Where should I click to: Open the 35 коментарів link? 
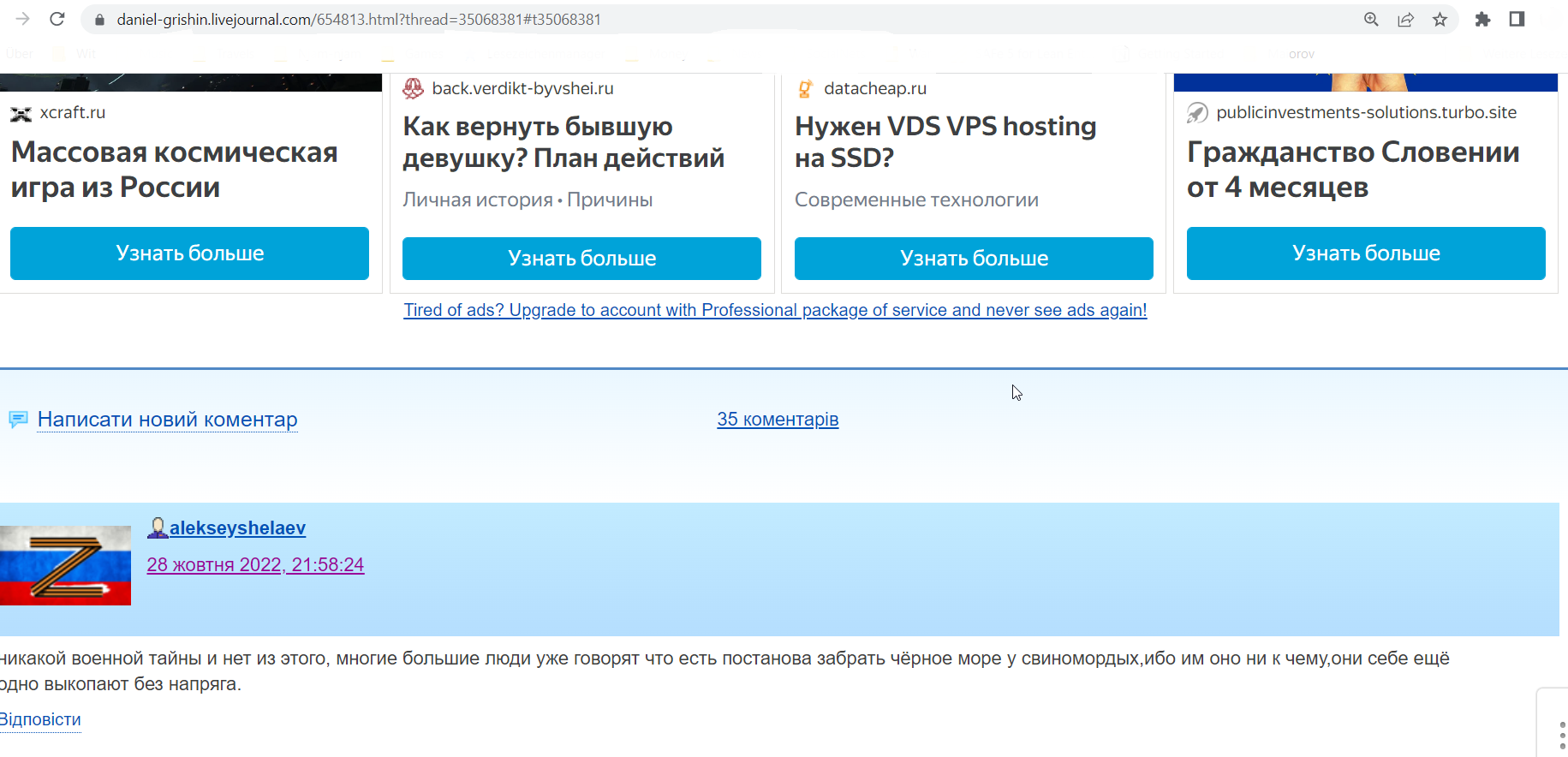778,420
